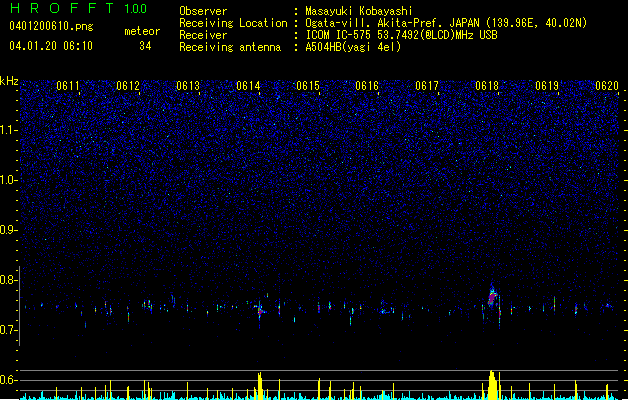The image size is (629, 400).
Task: Click the 0617 time marker
Action: coord(427,86)
